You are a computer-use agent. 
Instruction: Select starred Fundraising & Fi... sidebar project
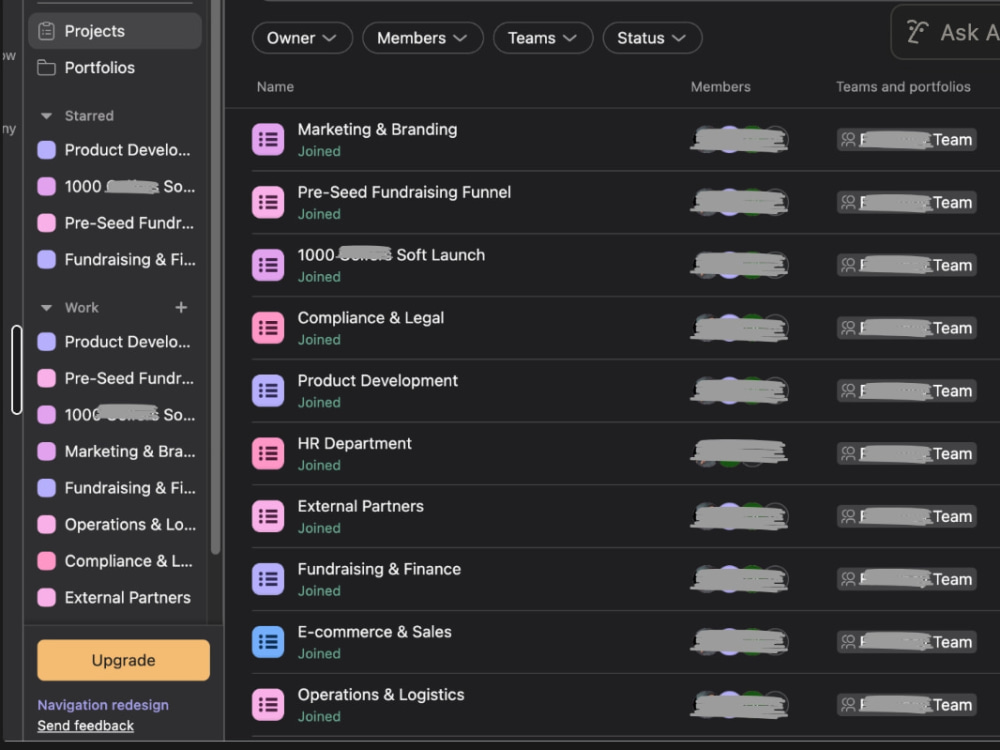(115, 260)
